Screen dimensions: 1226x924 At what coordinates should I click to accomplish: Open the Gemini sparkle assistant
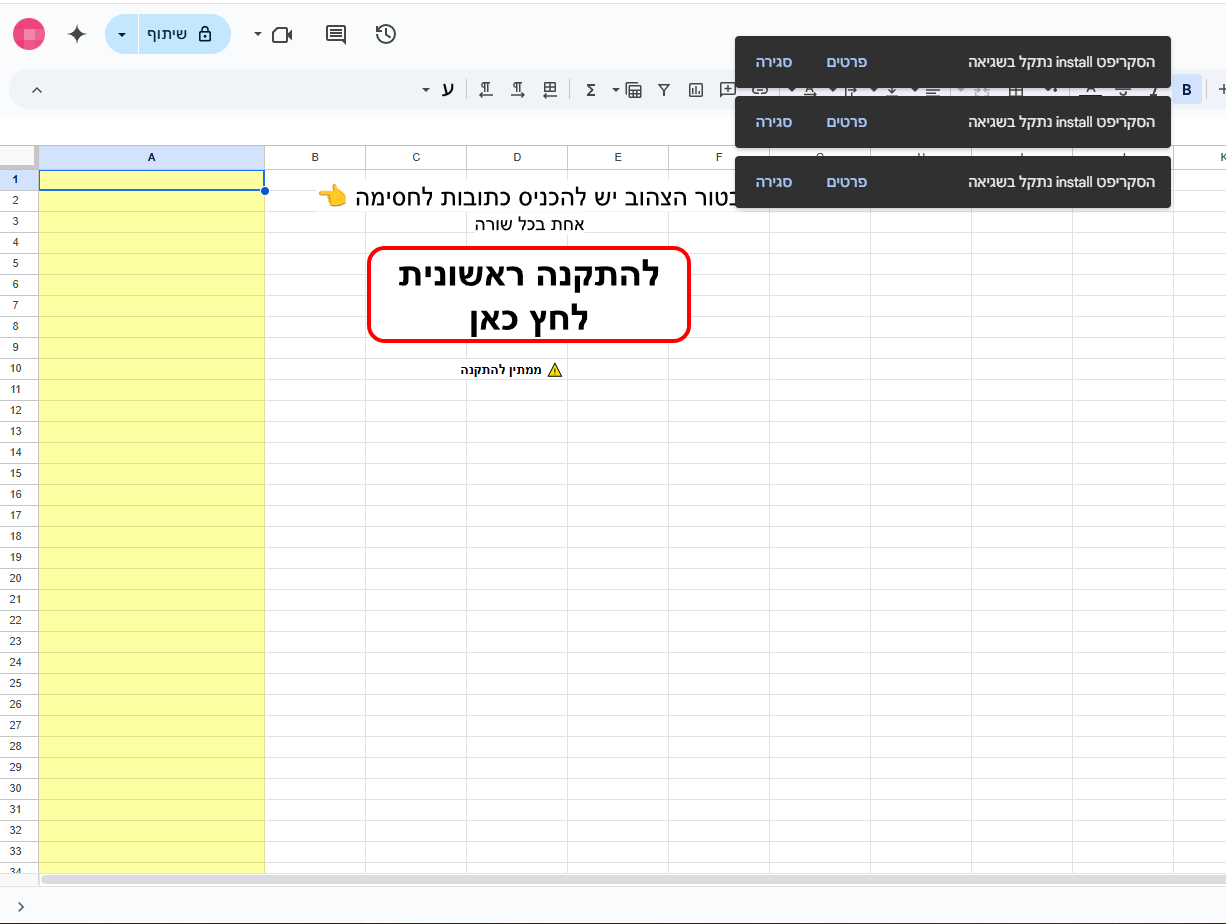(77, 34)
